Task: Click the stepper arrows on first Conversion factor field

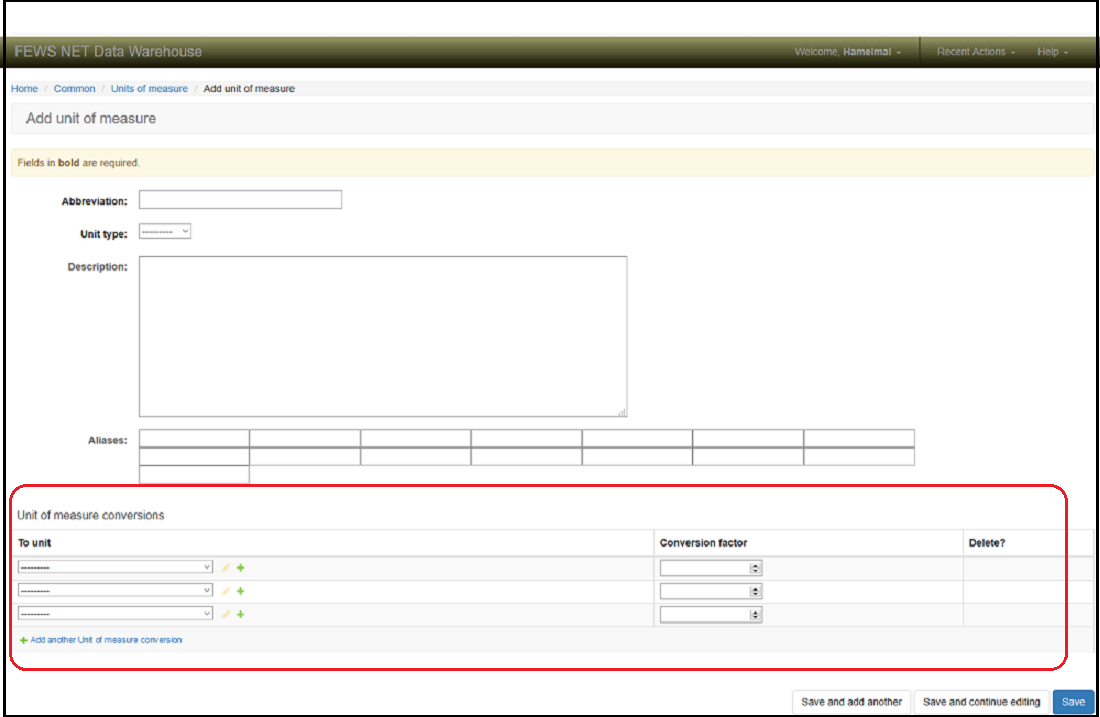Action: (756, 568)
